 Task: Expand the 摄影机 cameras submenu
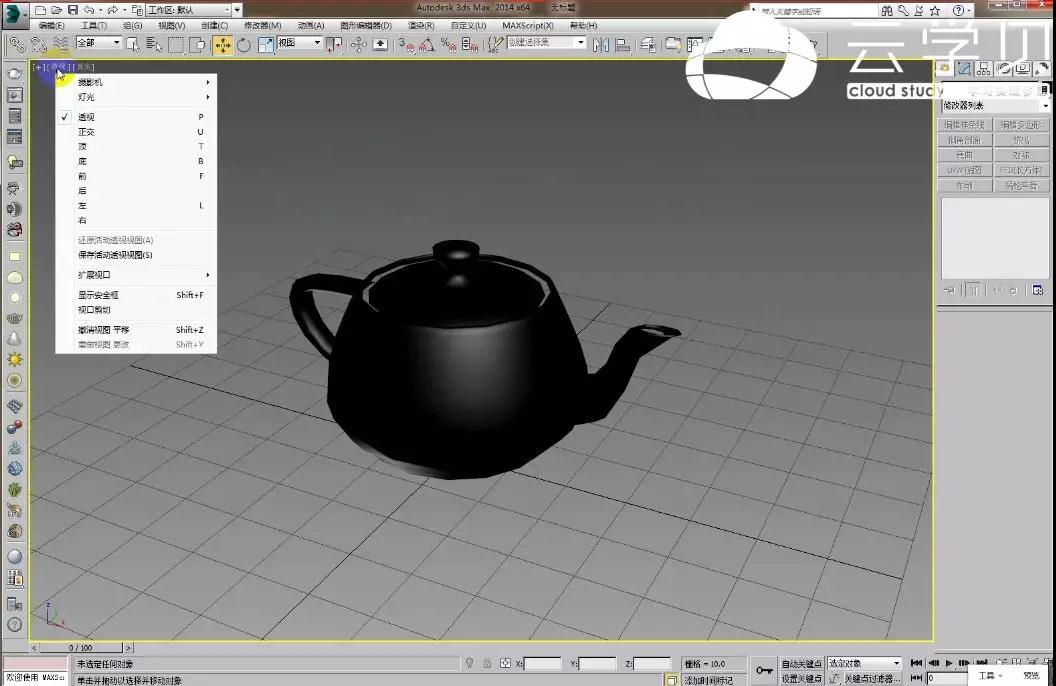[x=137, y=82]
